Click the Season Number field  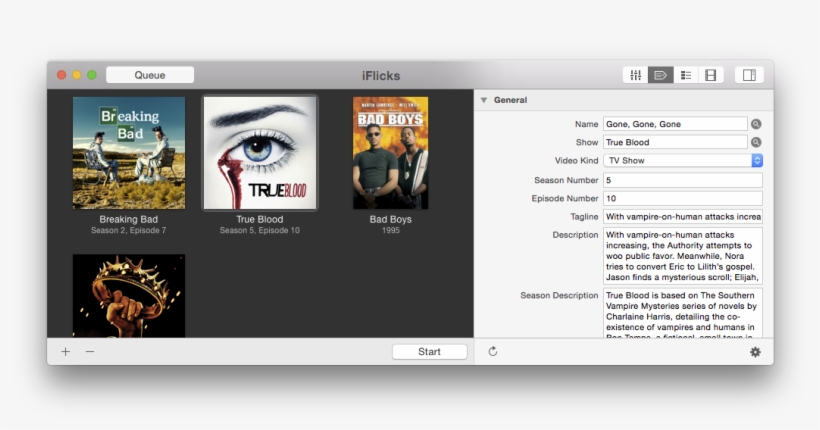tap(682, 180)
